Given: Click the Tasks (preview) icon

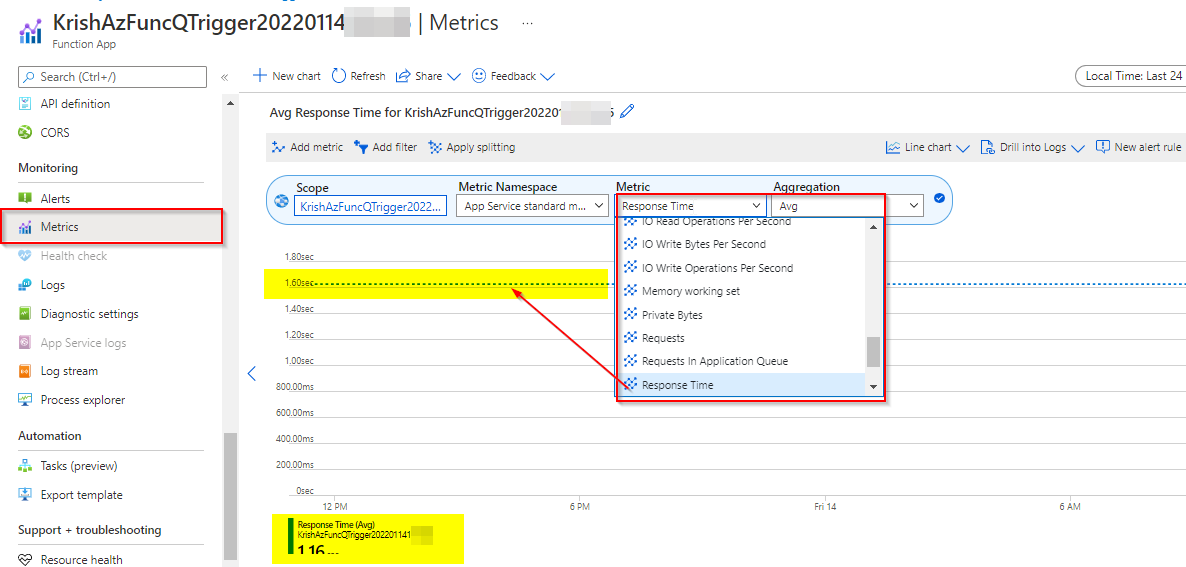Looking at the screenshot, I should [x=25, y=466].
